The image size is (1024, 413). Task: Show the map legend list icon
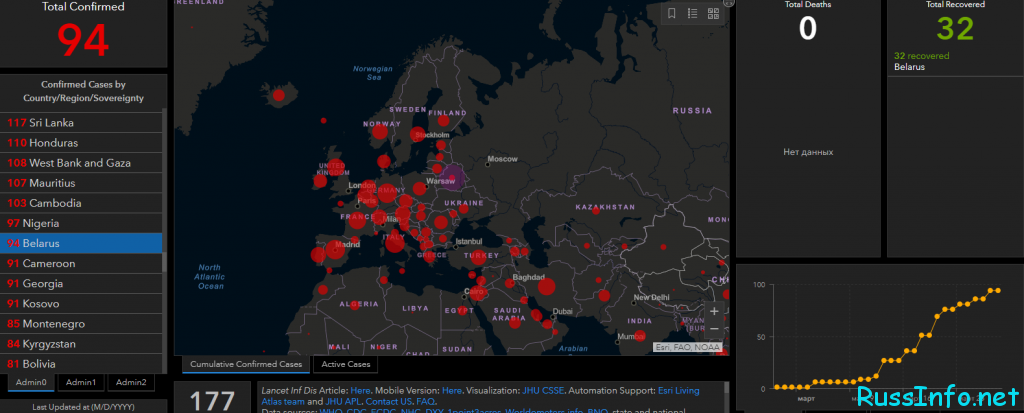(x=693, y=13)
